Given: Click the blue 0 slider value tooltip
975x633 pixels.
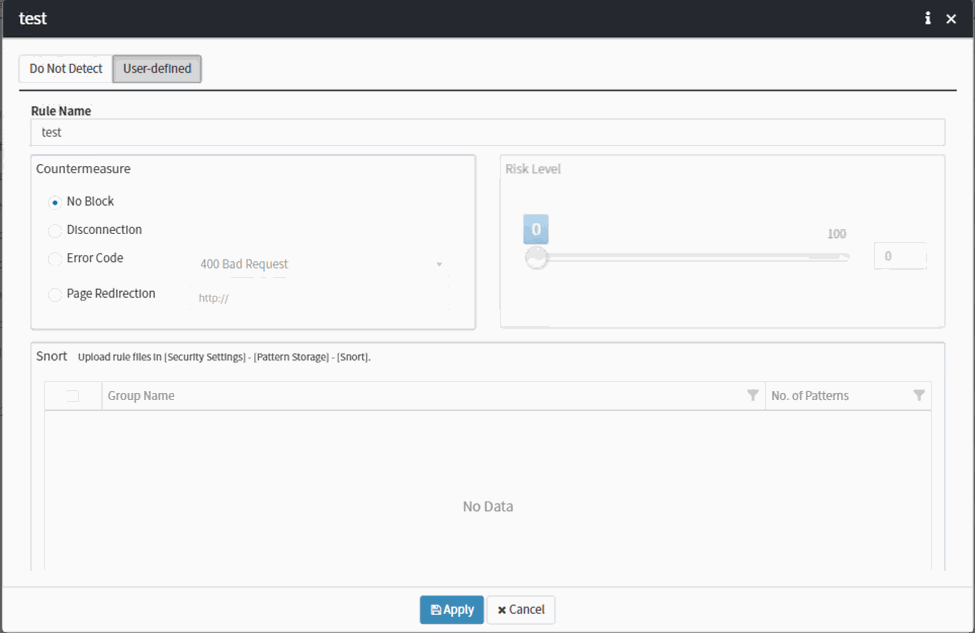Looking at the screenshot, I should pyautogui.click(x=536, y=229).
